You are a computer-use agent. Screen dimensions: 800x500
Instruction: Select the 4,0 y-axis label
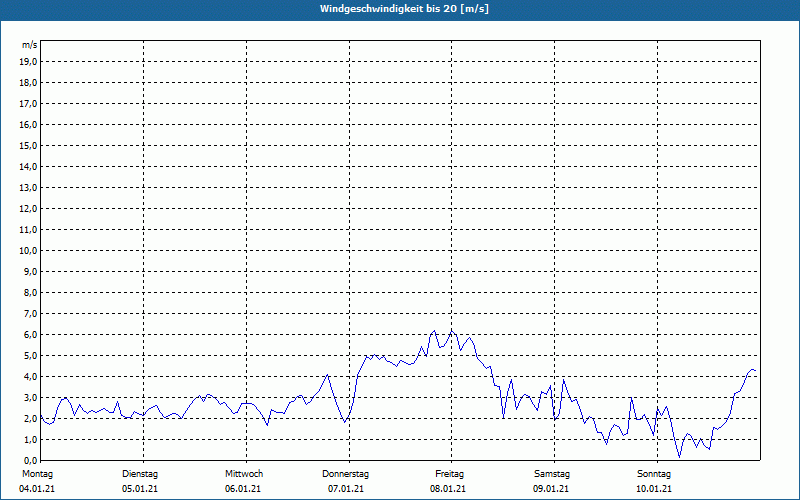pos(30,377)
